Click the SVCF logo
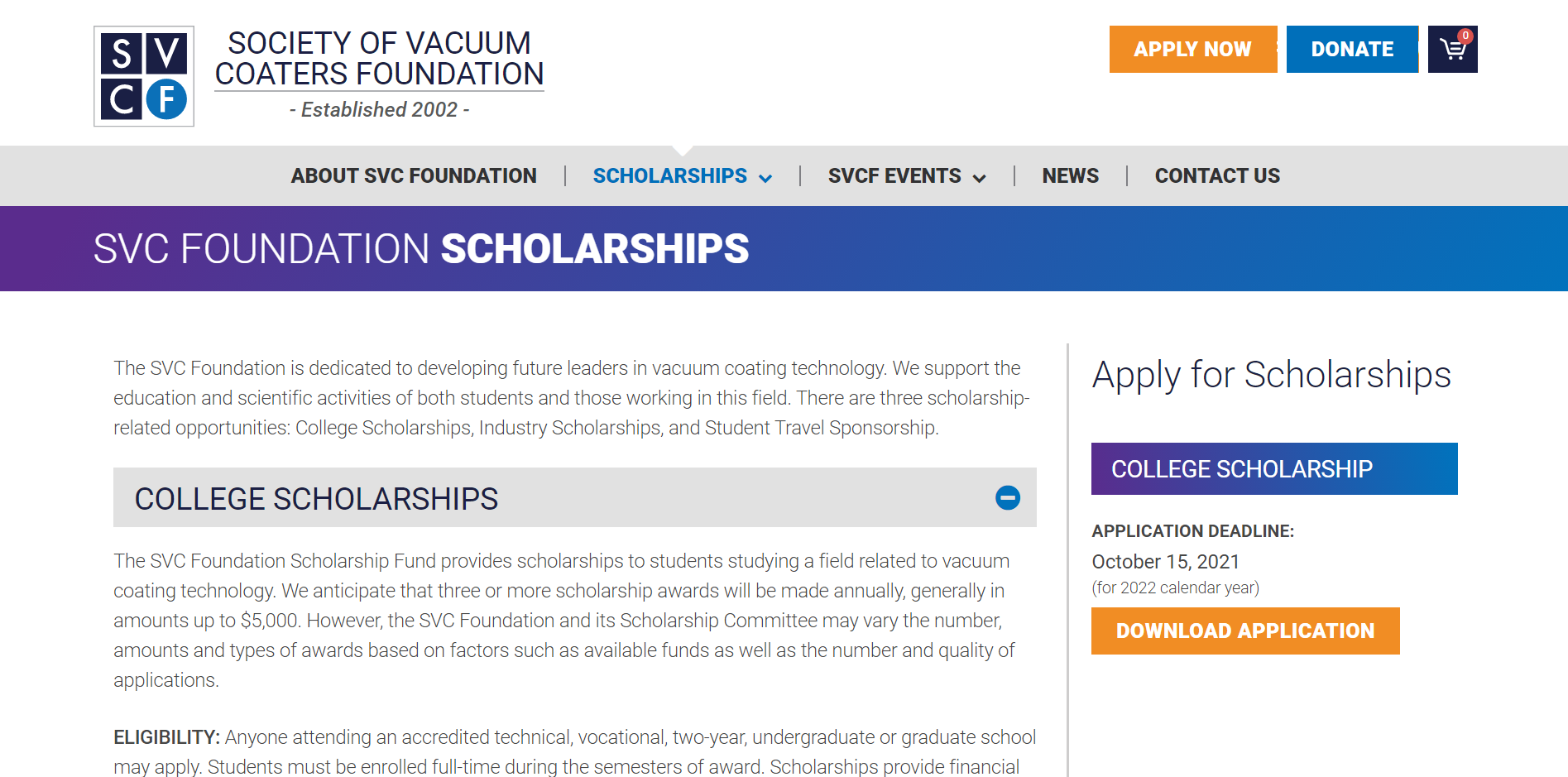This screenshot has width=1568, height=777. (143, 74)
